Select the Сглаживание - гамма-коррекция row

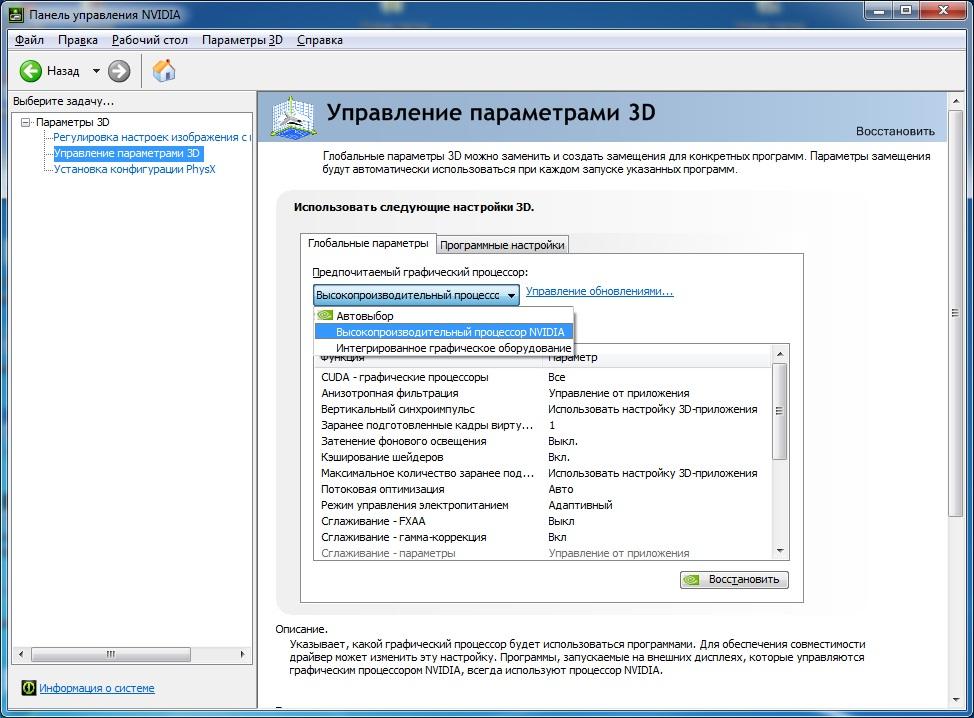pos(543,537)
